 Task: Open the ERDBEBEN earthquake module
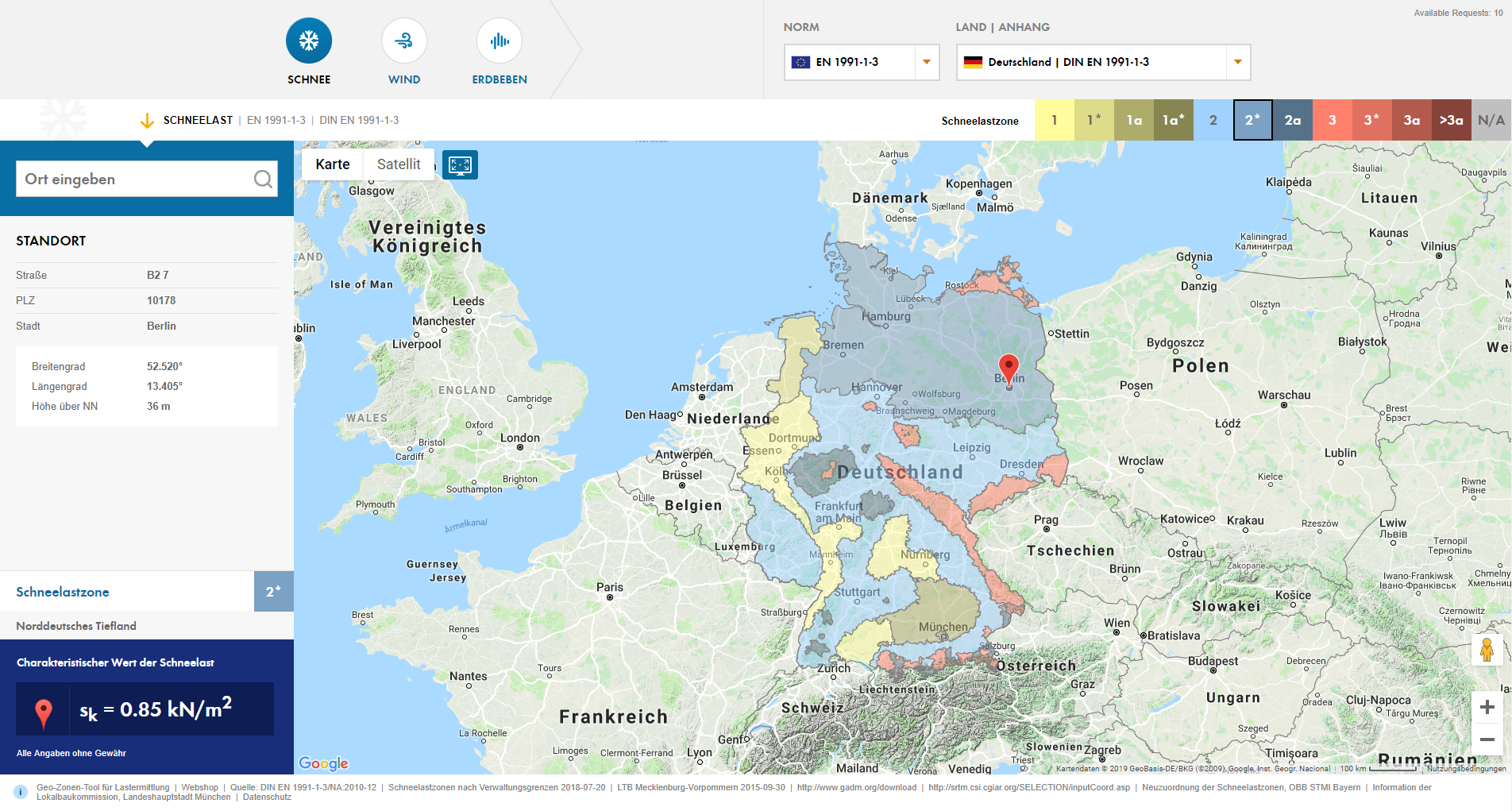click(x=499, y=40)
